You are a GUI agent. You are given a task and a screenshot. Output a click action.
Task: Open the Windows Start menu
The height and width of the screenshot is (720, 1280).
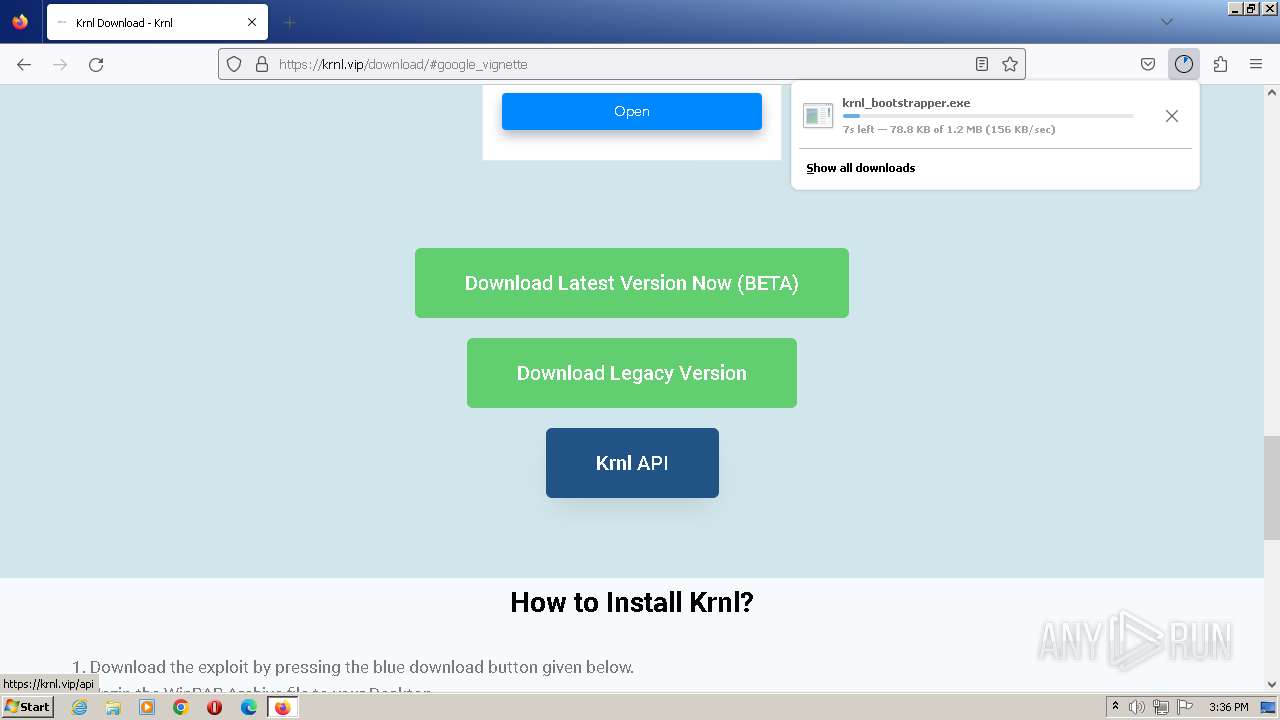pyautogui.click(x=27, y=707)
